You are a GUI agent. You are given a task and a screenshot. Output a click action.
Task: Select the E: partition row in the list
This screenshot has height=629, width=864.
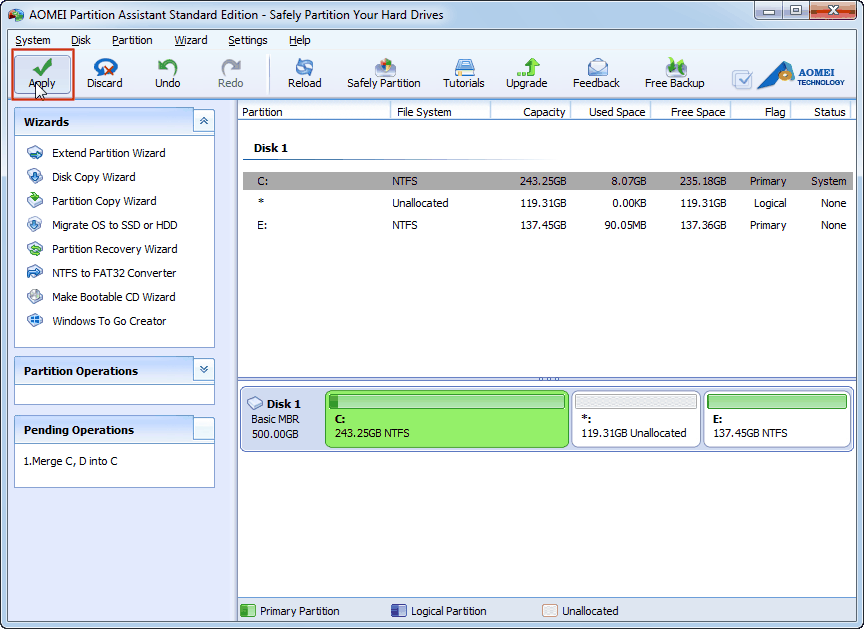[x=548, y=225]
